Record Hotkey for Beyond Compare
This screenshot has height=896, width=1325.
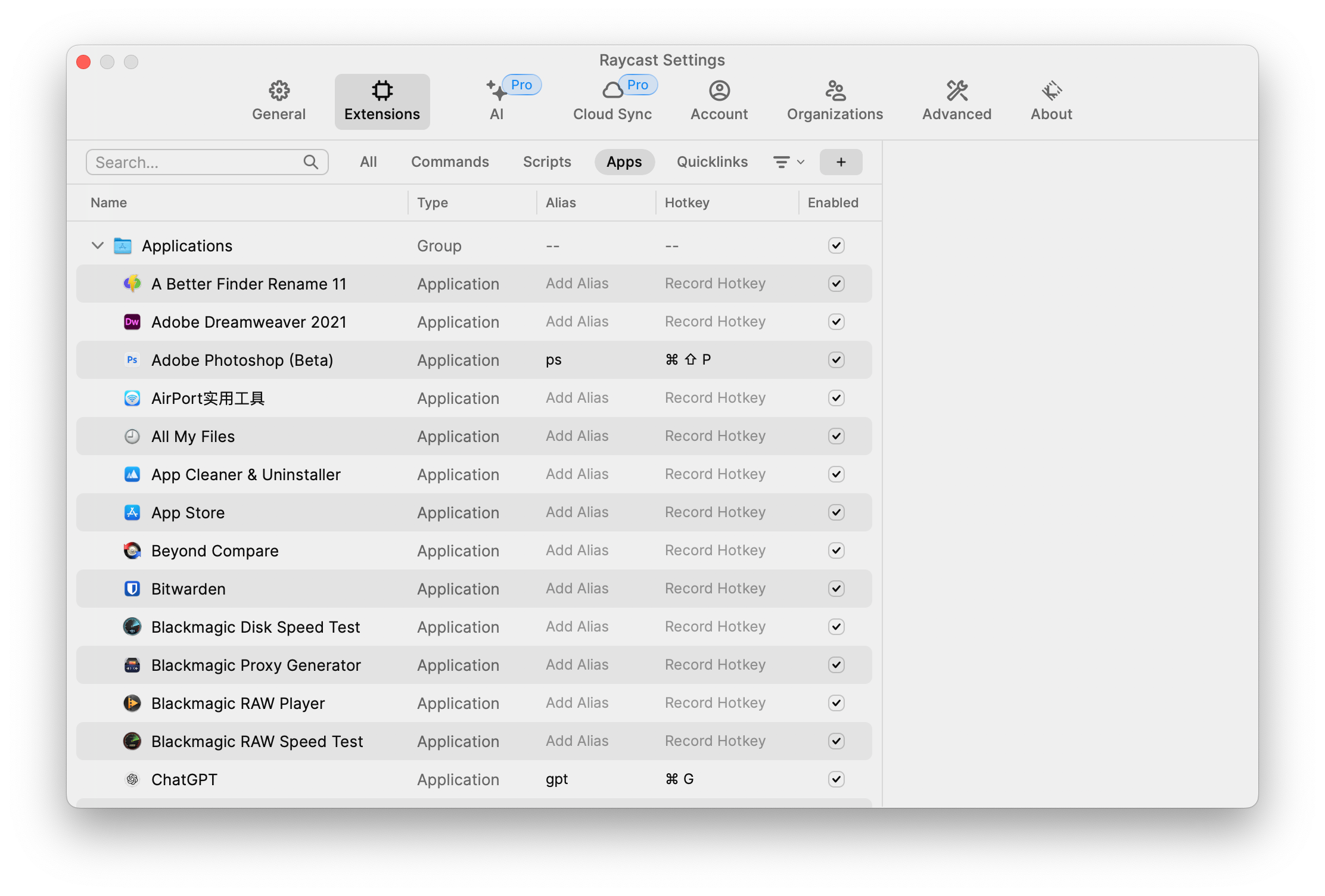click(715, 550)
